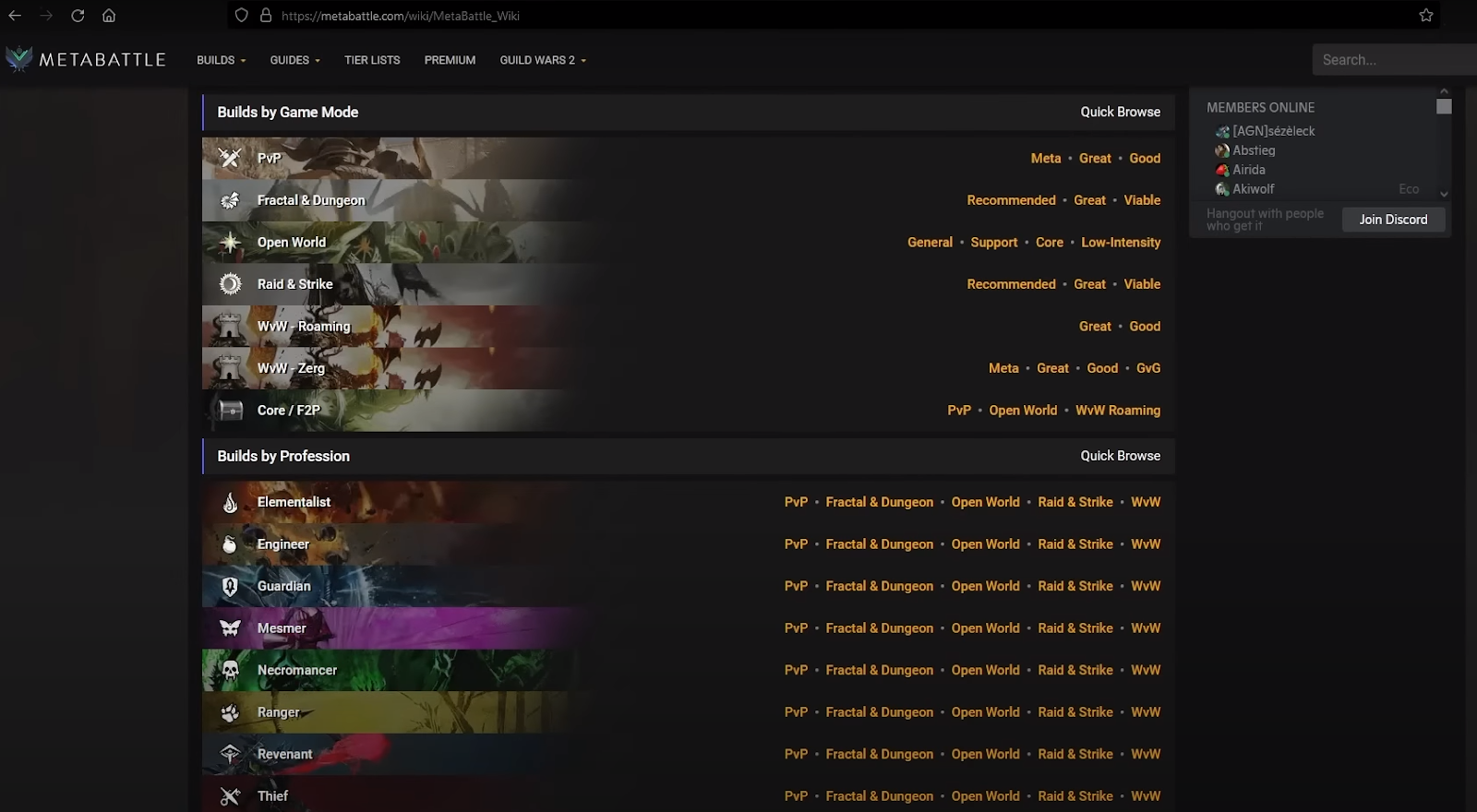Screen dimensions: 1477x812
Task: Select member [AGN]sézèleck
Action: pos(1273,131)
